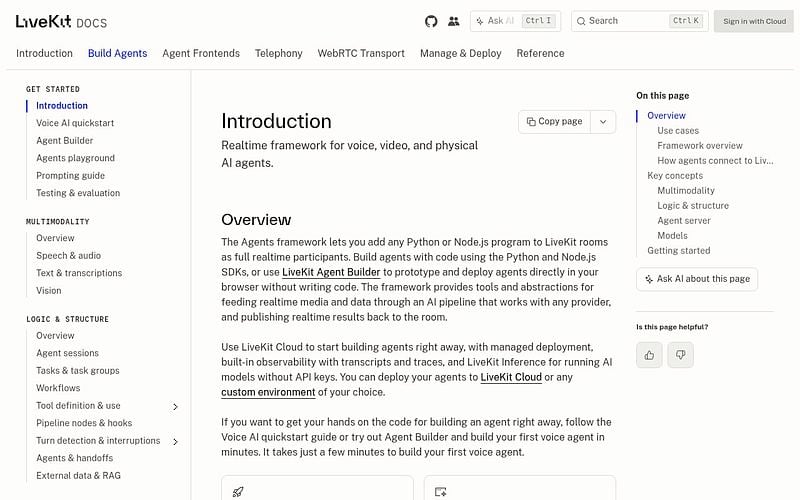Open Agents & handoffs in sidebar
This screenshot has width=800, height=500.
click(74, 458)
